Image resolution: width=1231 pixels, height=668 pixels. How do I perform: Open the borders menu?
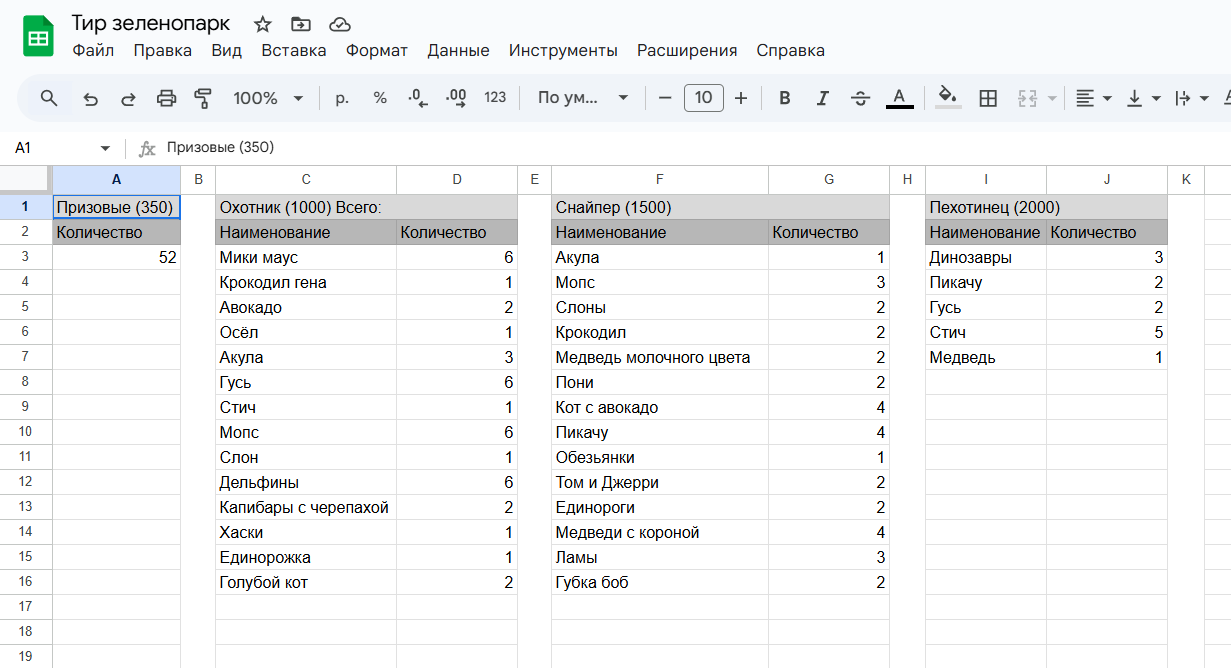click(x=988, y=98)
